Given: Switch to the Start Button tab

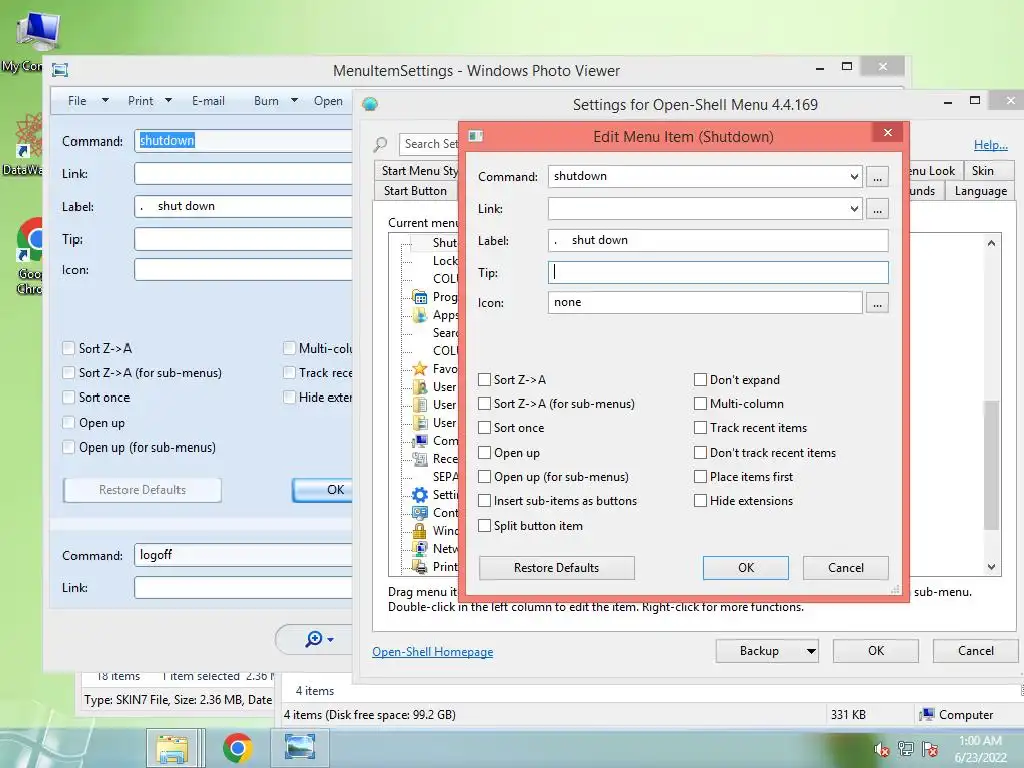Looking at the screenshot, I should point(415,191).
